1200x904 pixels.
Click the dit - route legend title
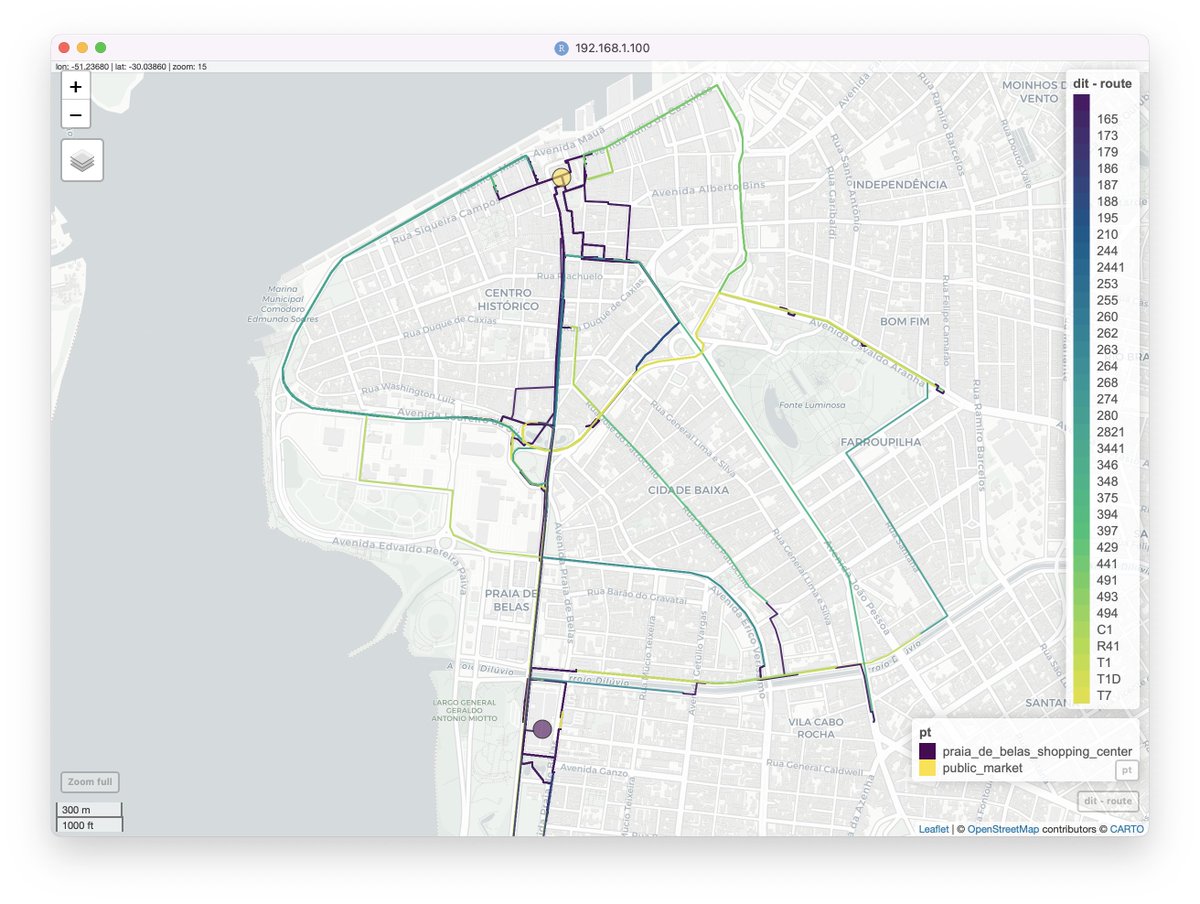tap(1102, 84)
